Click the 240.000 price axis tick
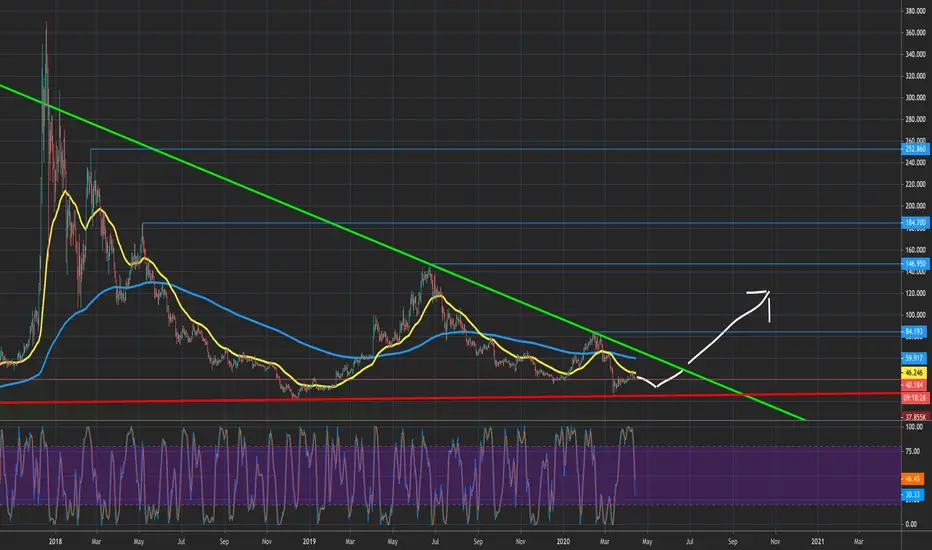 (915, 162)
